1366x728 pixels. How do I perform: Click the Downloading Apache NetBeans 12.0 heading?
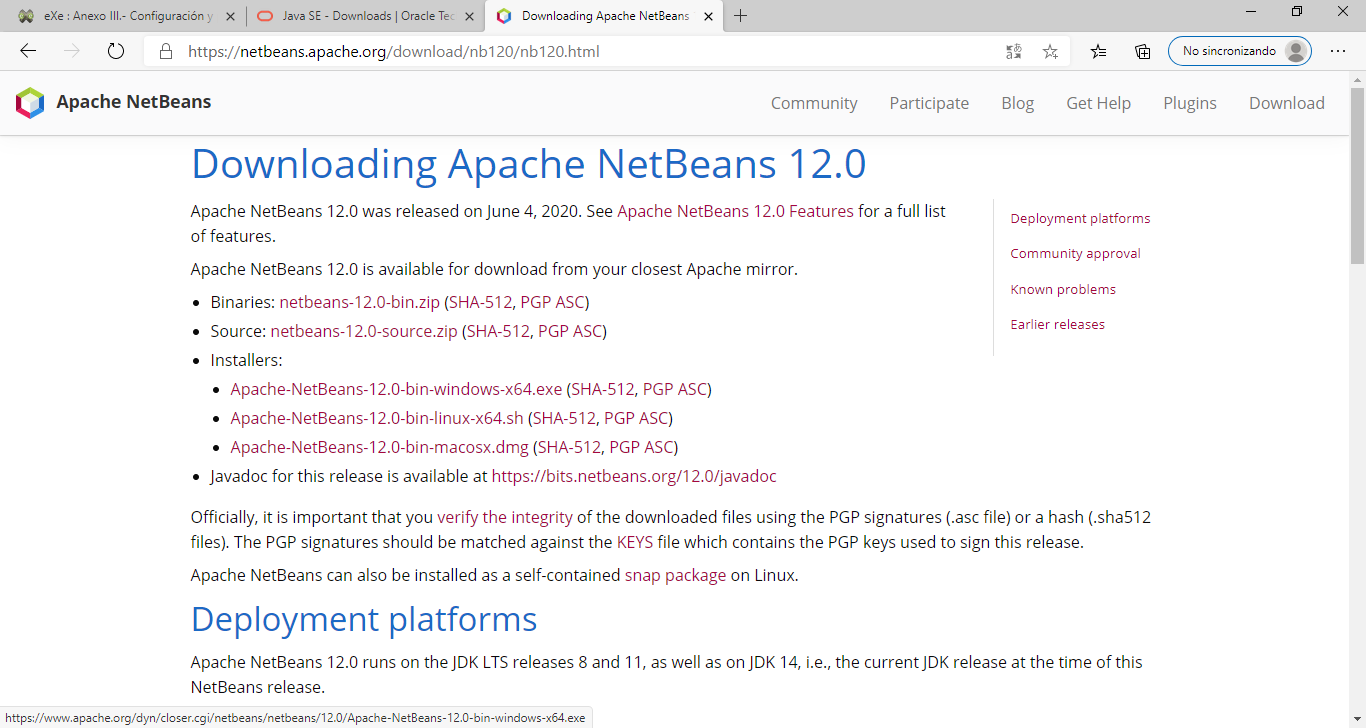[x=528, y=164]
